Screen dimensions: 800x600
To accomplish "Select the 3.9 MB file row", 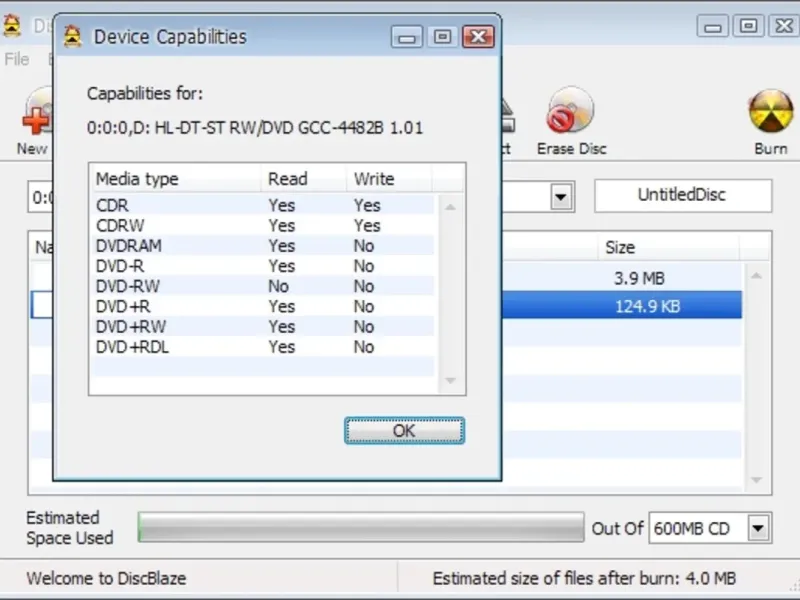I will tap(622, 278).
